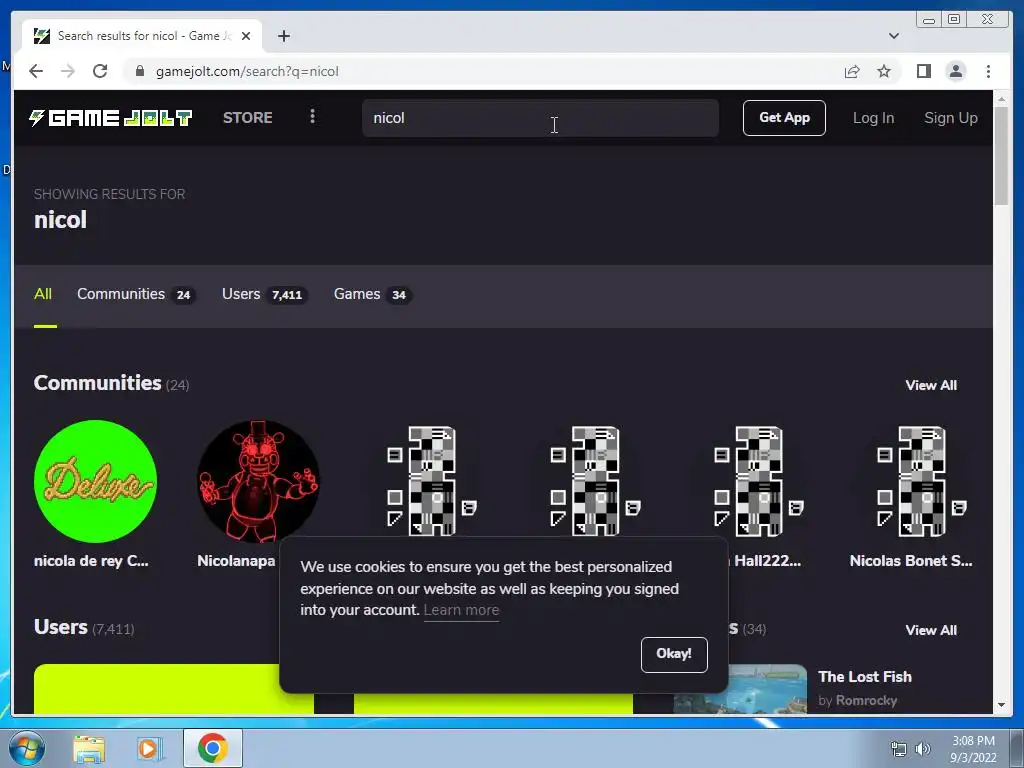The width and height of the screenshot is (1024, 768).
Task: Click the nicola de rey C... name
Action: coord(91,561)
